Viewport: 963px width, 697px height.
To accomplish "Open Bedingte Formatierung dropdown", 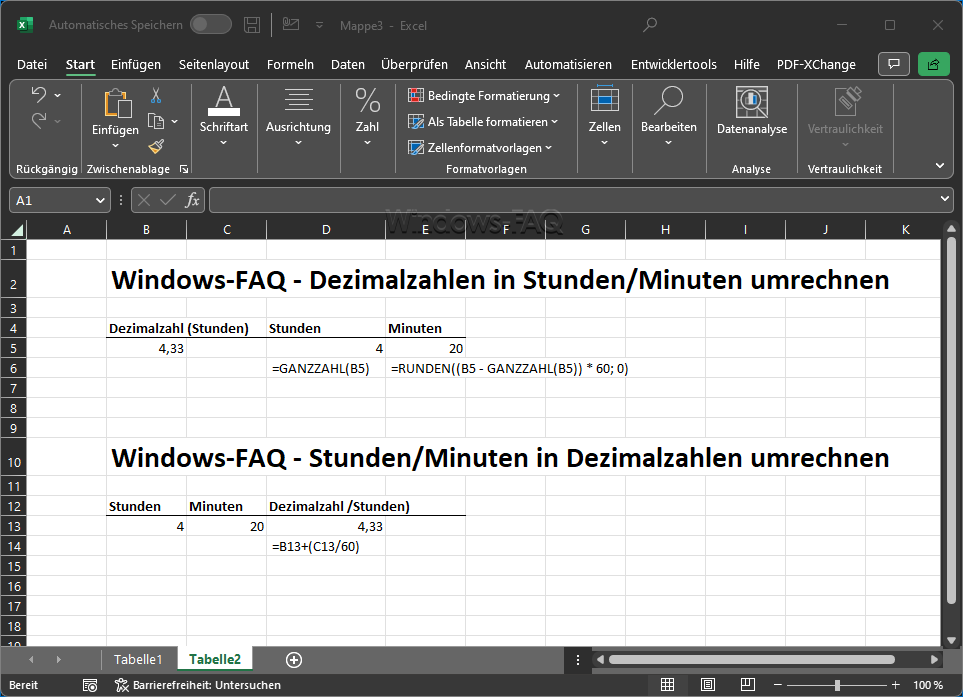I will tap(484, 96).
